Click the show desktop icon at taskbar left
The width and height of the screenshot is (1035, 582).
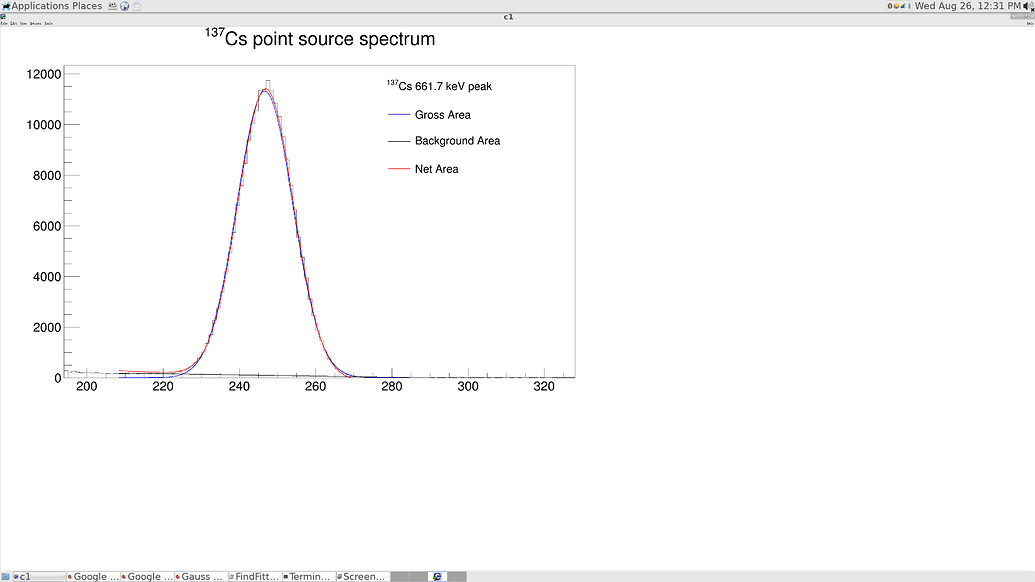point(7,575)
